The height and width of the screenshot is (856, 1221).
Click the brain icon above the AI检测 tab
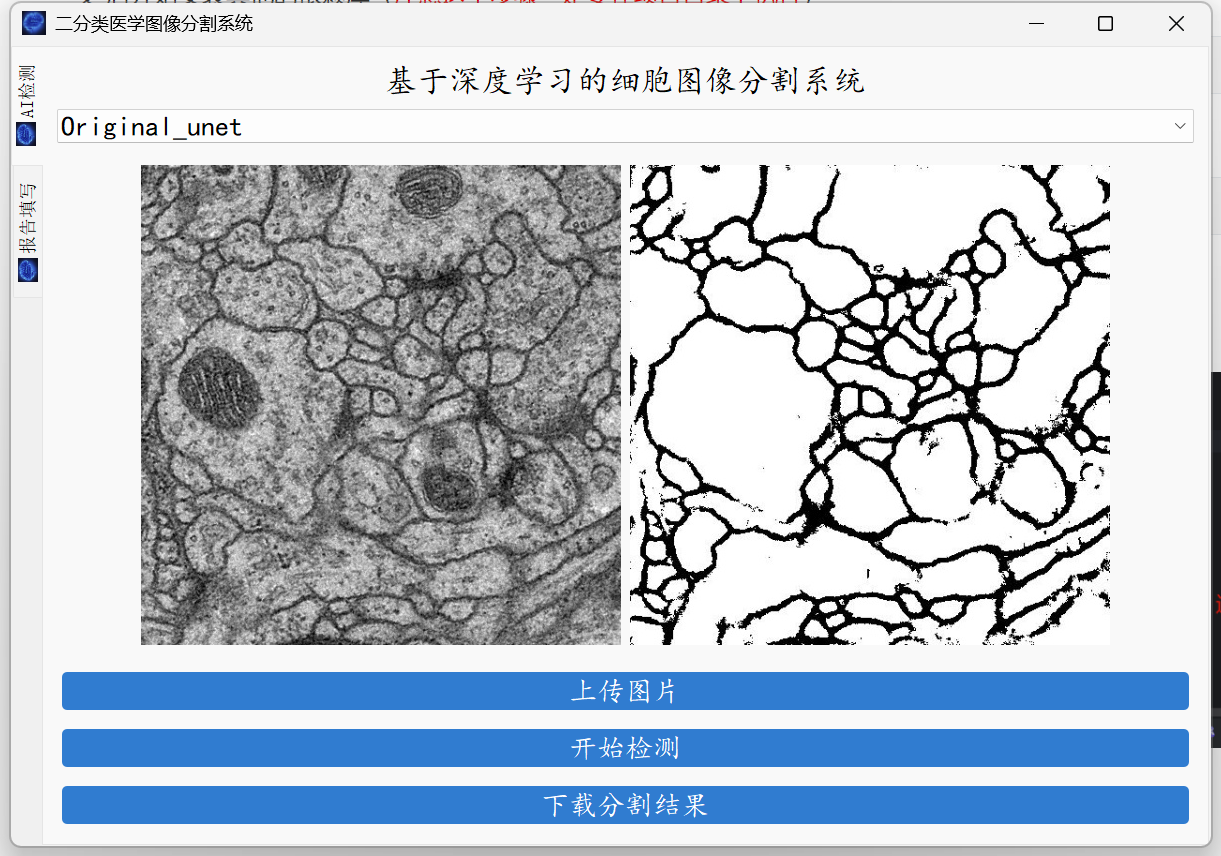[x=27, y=133]
